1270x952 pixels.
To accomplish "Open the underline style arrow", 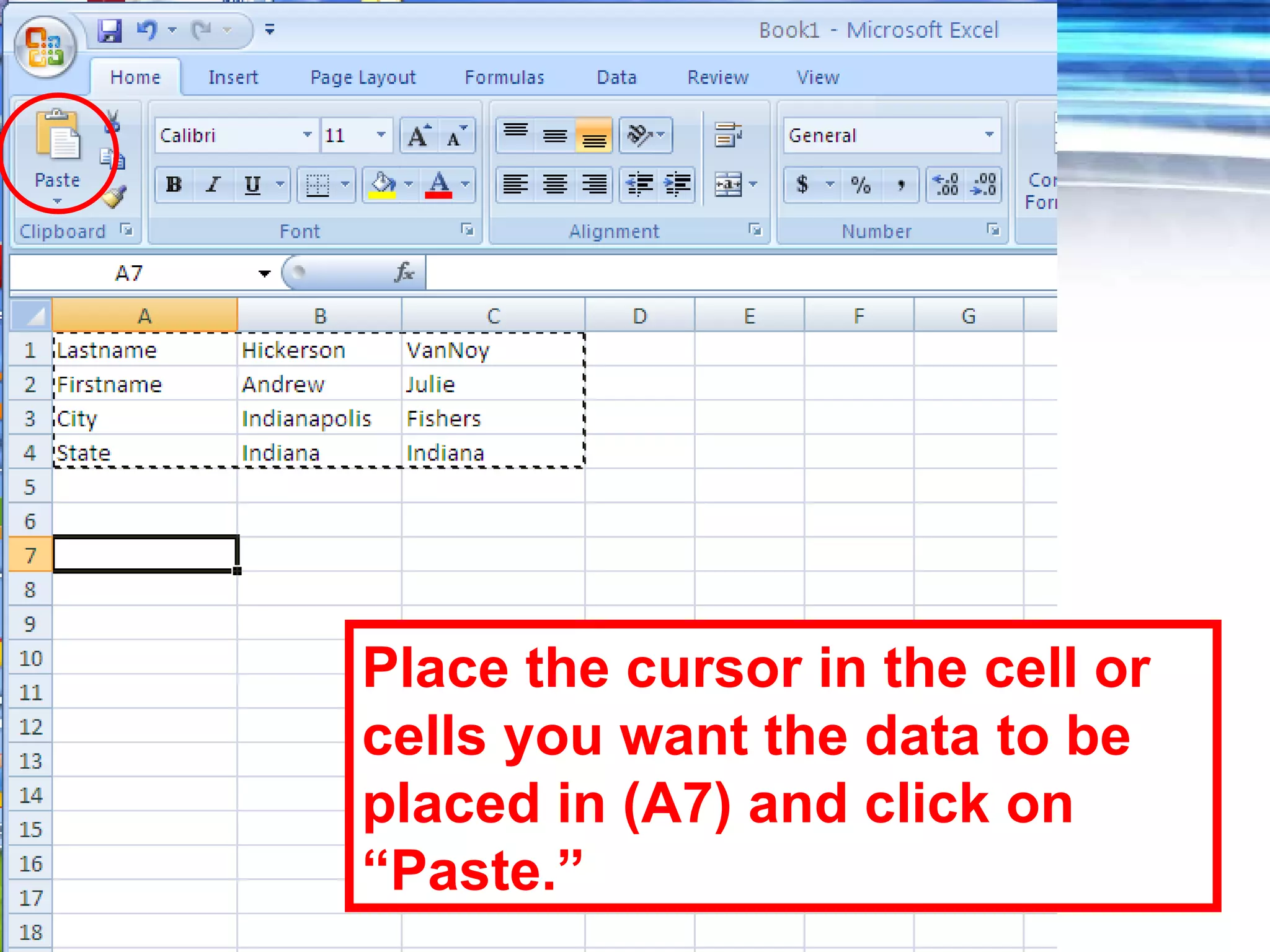I will 280,184.
